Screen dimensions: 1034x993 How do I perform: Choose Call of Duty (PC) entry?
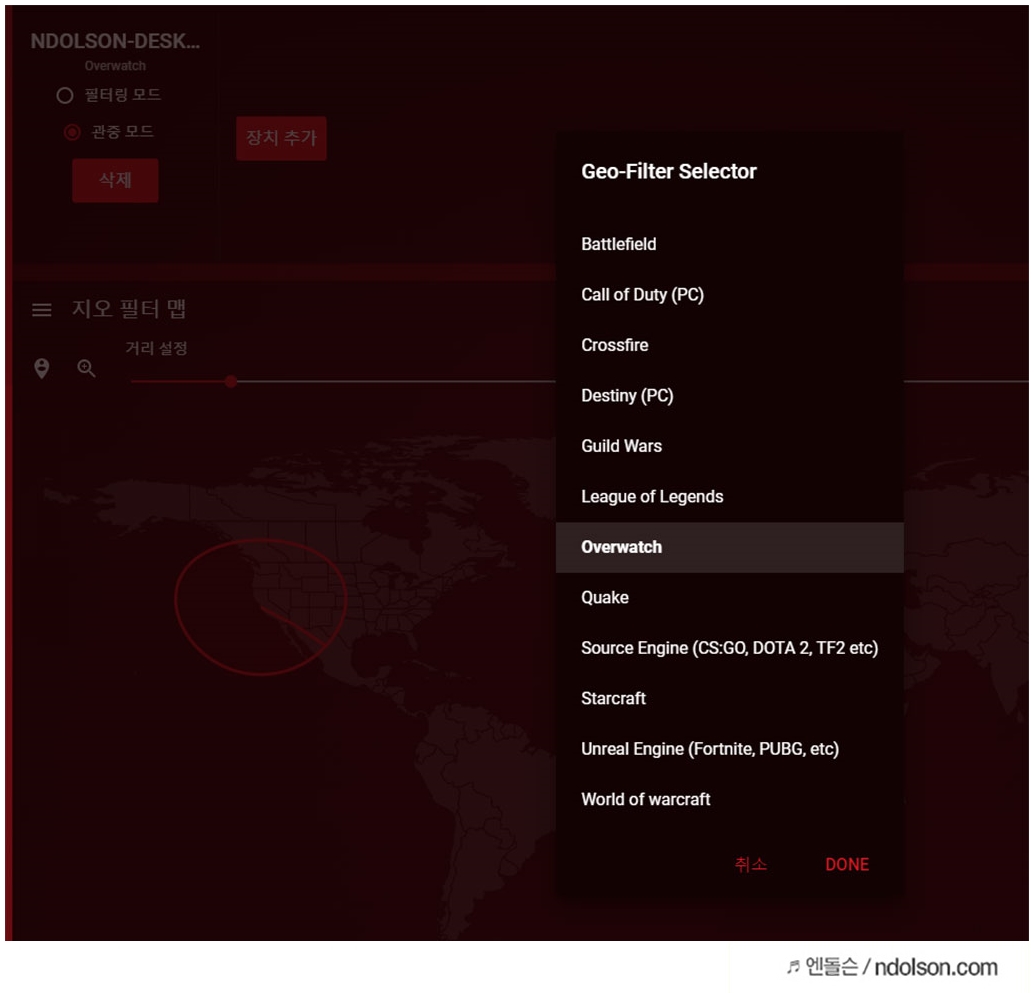pos(729,295)
